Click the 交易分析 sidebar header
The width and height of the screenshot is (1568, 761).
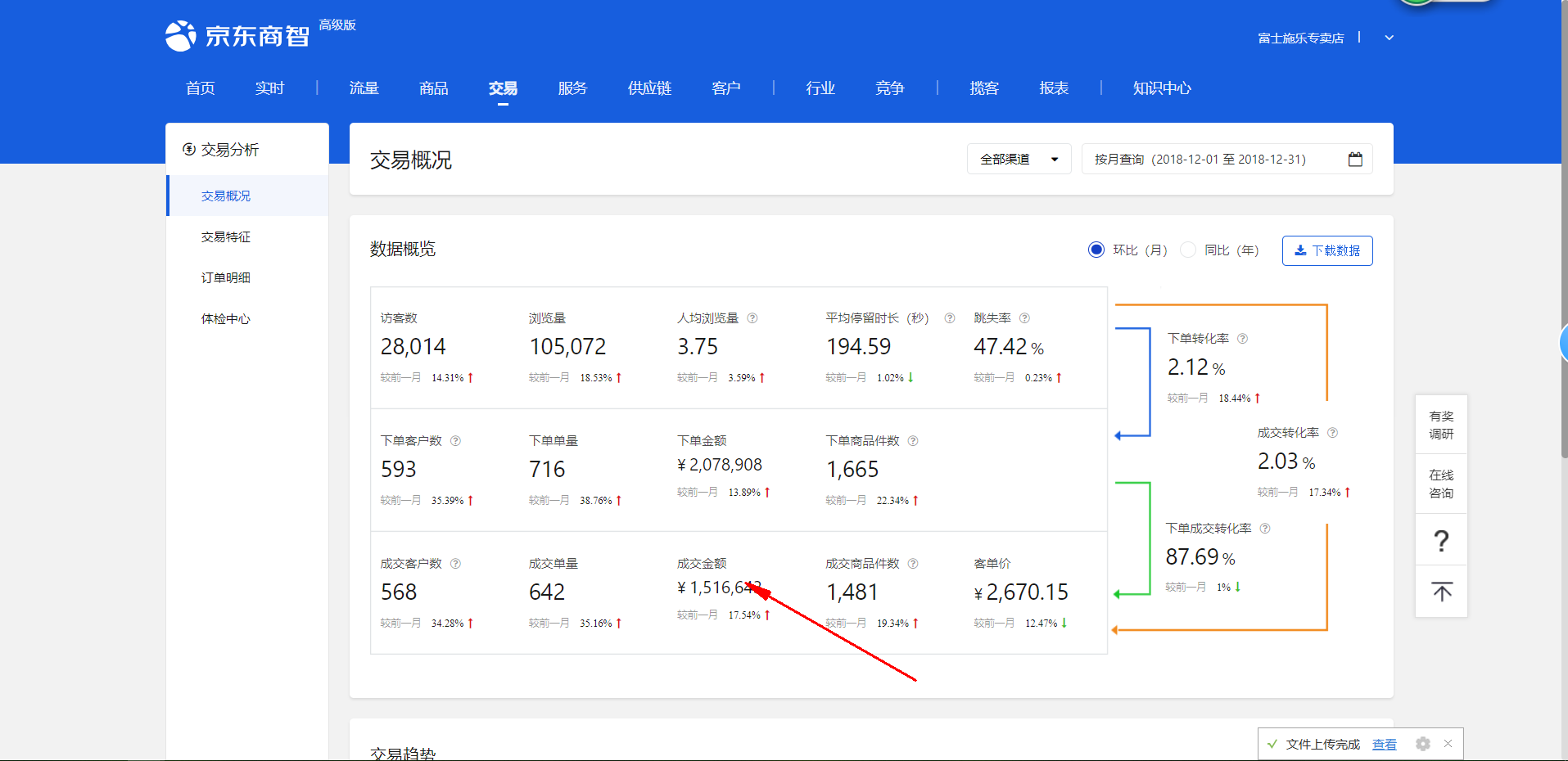coord(221,149)
